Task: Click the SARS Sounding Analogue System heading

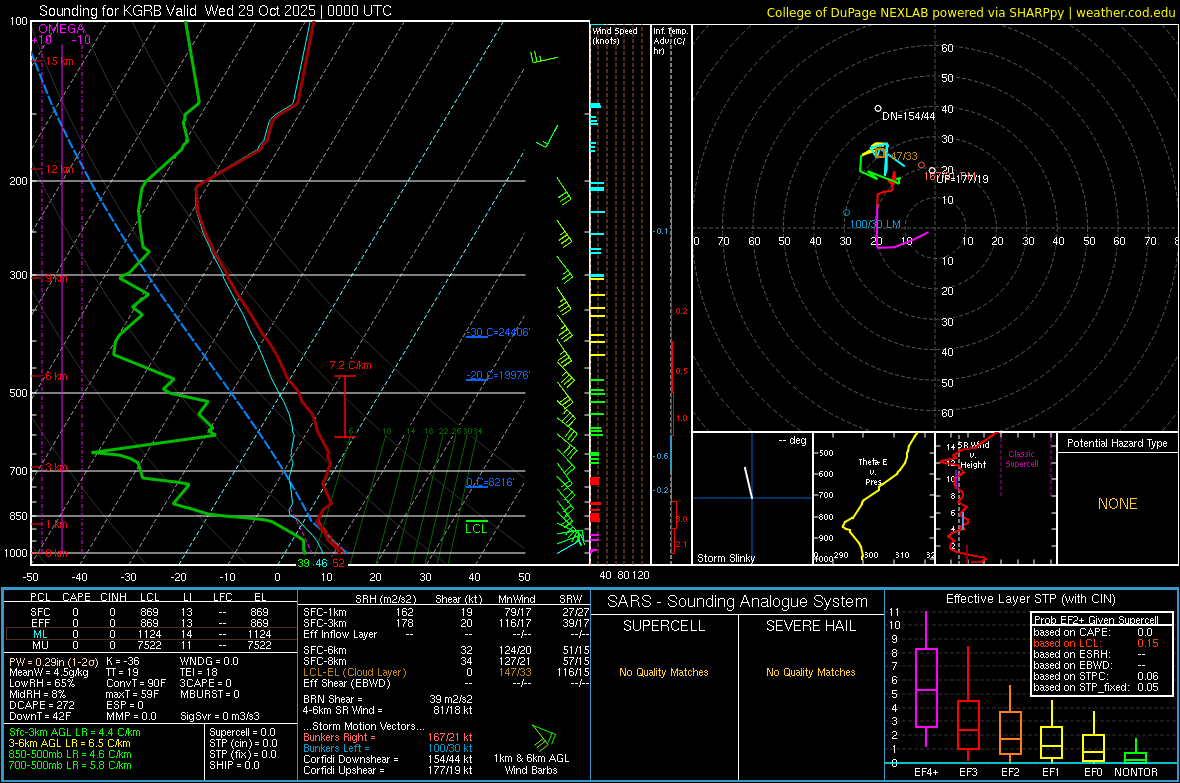Action: [x=738, y=602]
